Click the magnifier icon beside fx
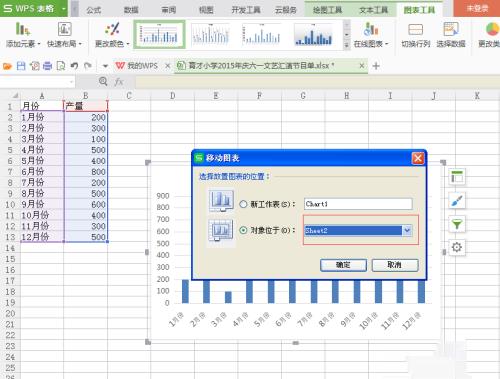This screenshot has height=379, width=500. tap(103, 81)
